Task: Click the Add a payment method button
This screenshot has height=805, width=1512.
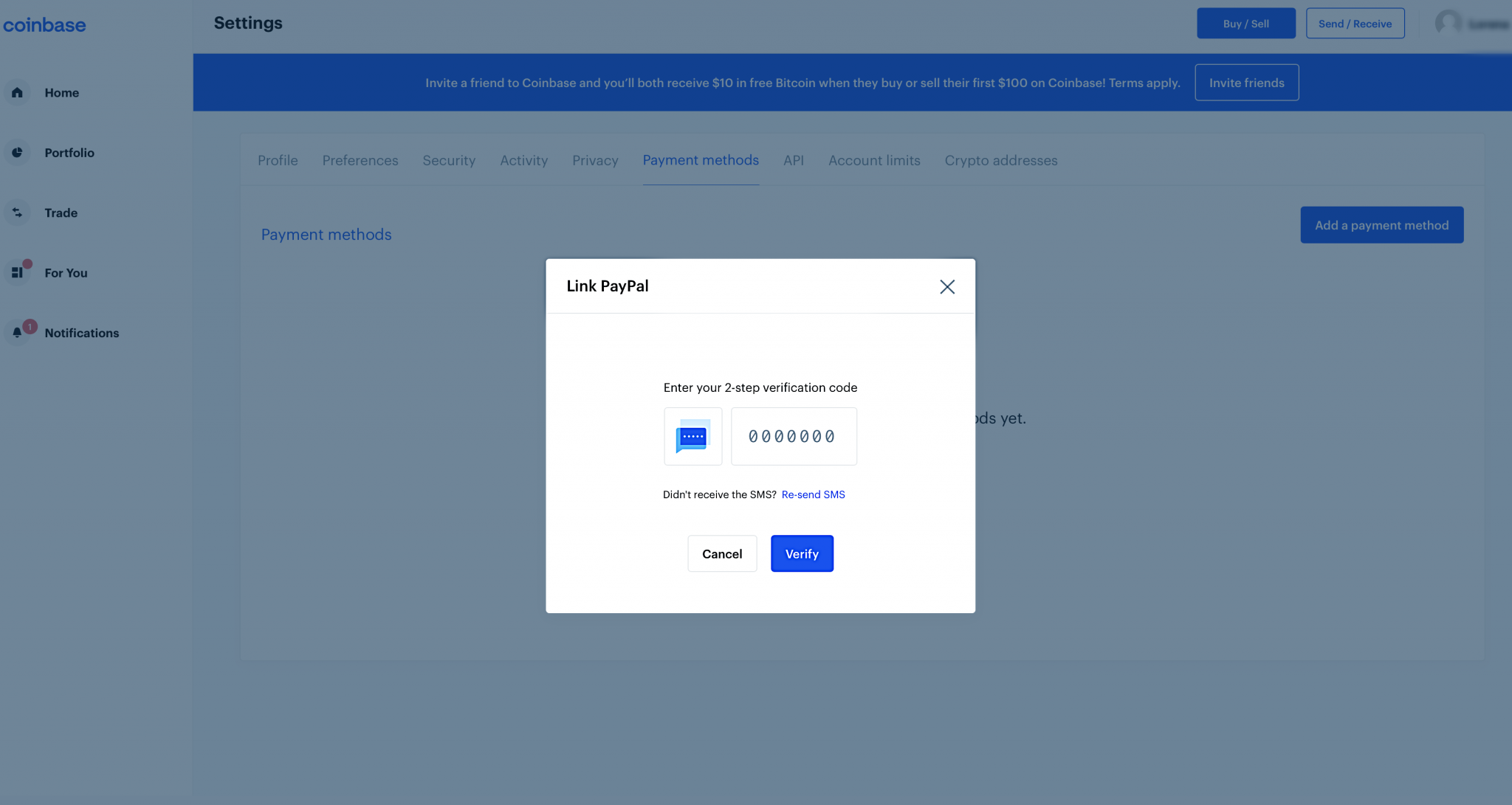Action: [1382, 225]
